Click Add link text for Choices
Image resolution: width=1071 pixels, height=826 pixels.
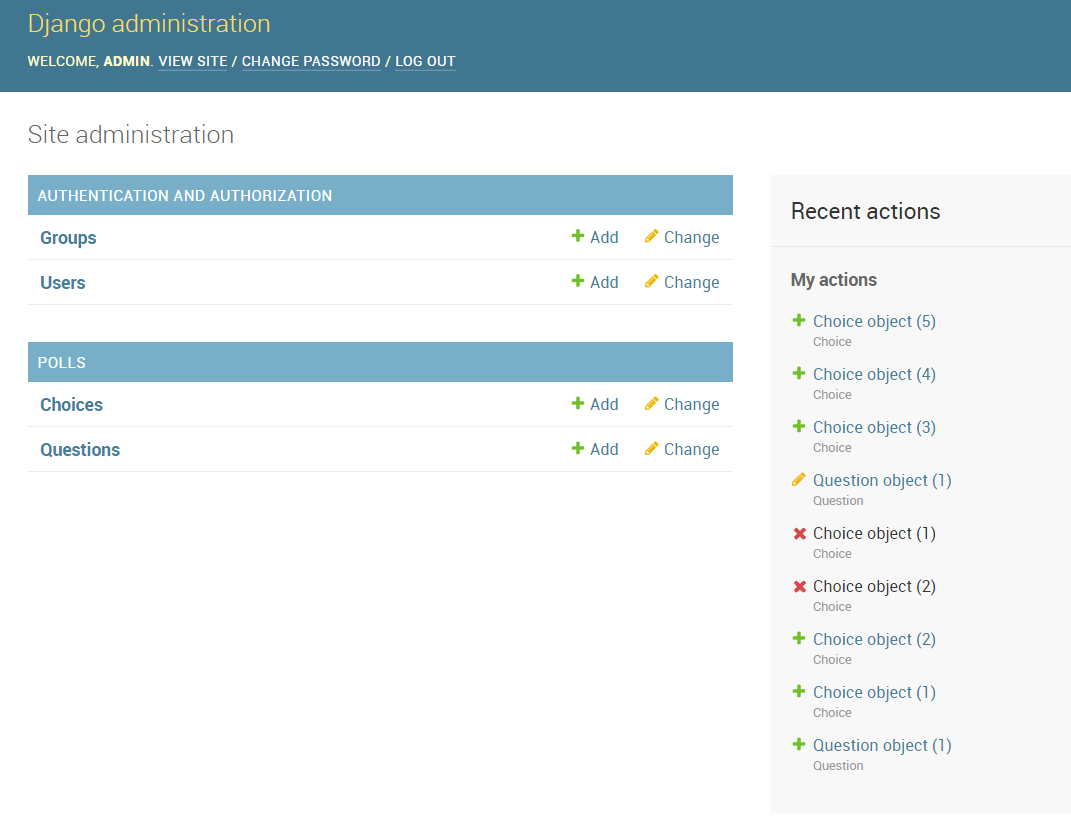pos(604,404)
